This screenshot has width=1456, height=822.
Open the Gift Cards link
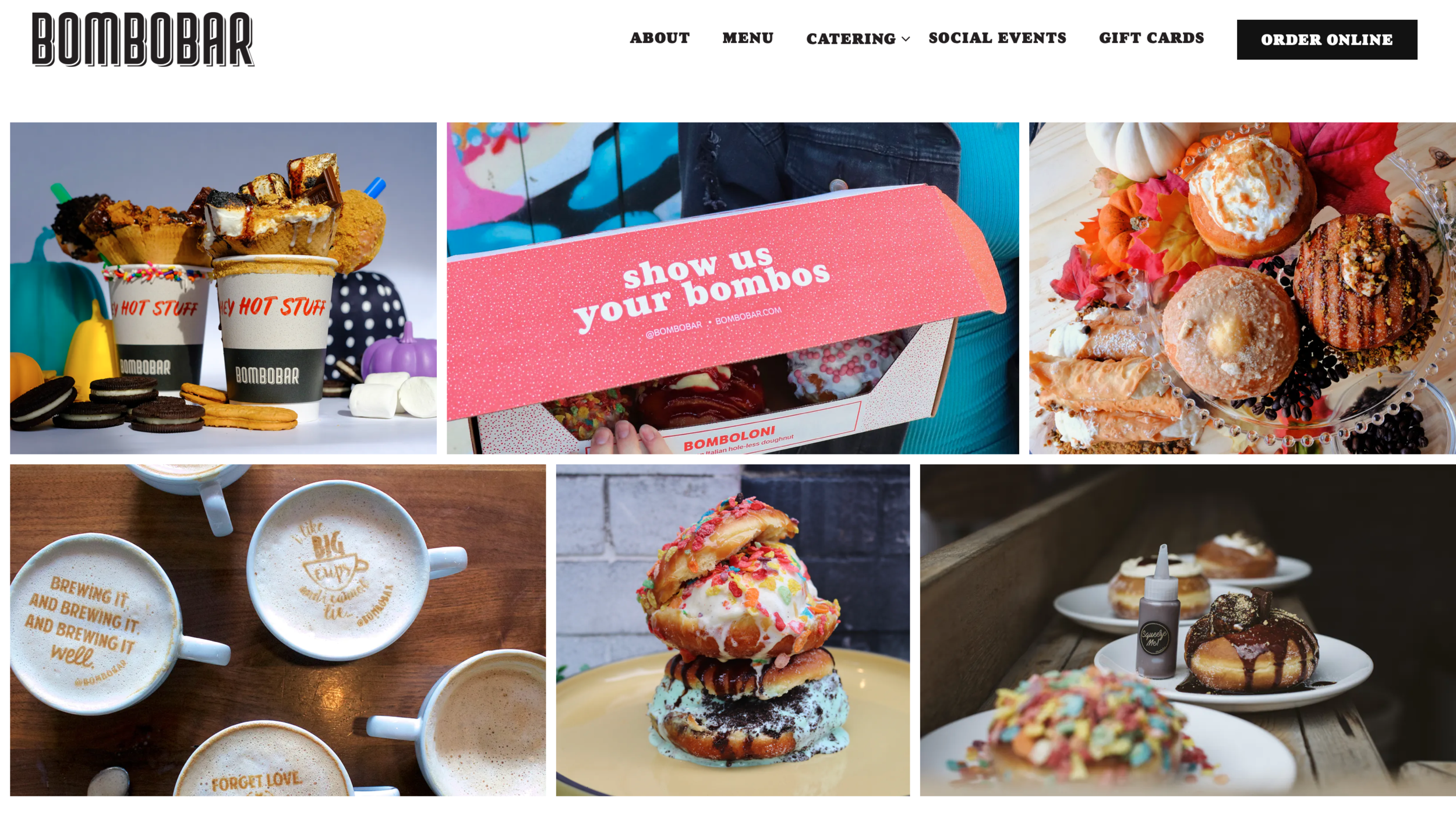pyautogui.click(x=1151, y=38)
